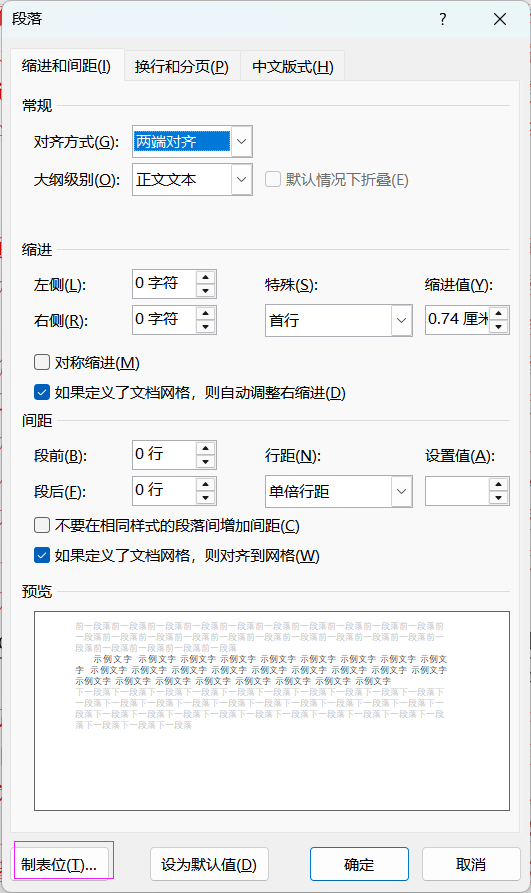
Task: Open the 大纲级别 dropdown arrow
Action: pos(242,179)
